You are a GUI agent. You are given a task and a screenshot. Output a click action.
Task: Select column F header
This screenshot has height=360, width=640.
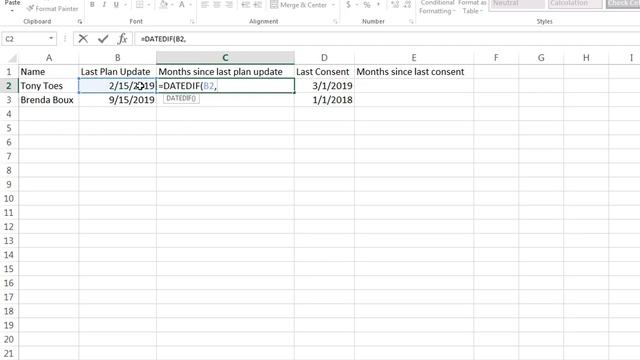click(496, 58)
